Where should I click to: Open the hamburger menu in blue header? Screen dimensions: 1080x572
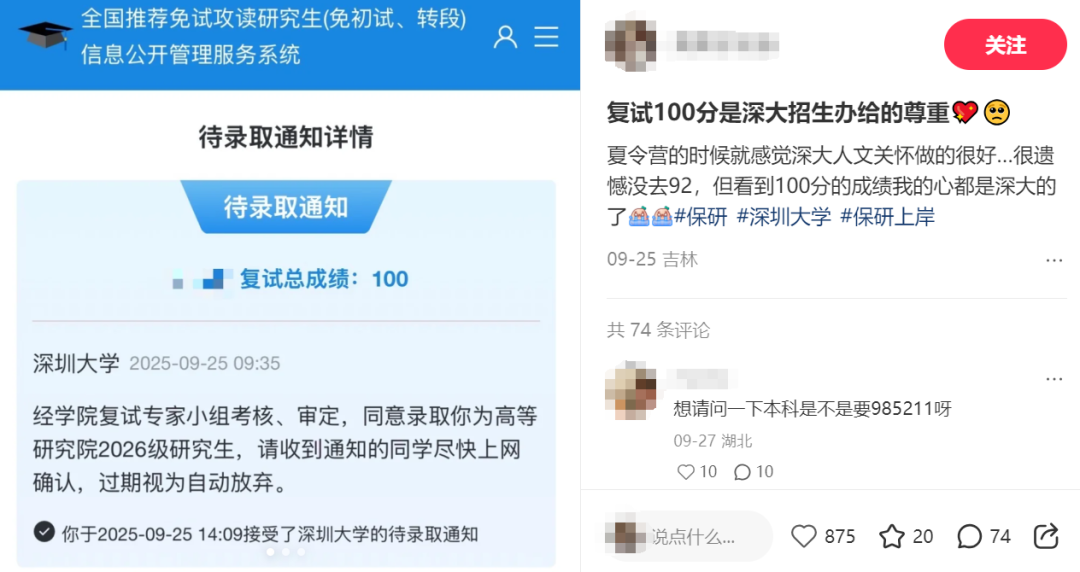pos(546,37)
